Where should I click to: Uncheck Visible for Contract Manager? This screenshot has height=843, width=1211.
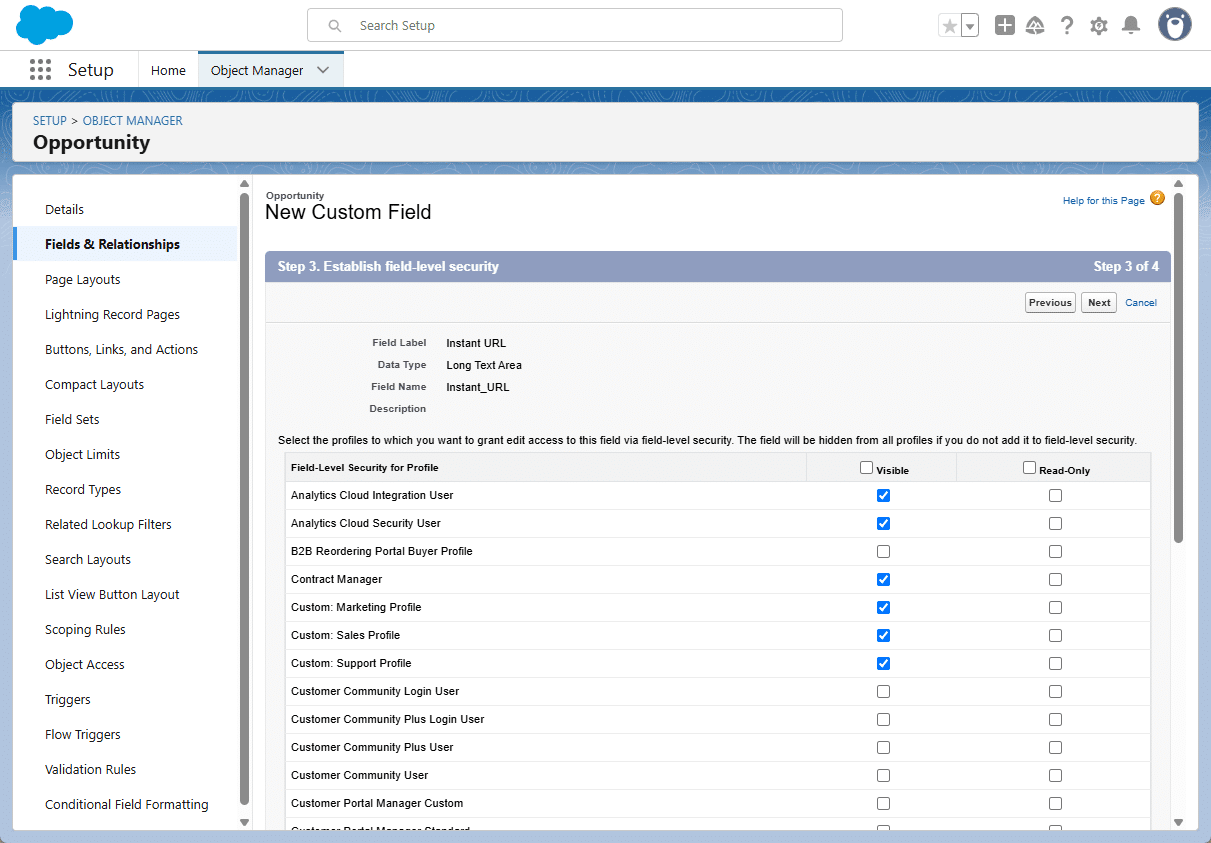tap(883, 579)
